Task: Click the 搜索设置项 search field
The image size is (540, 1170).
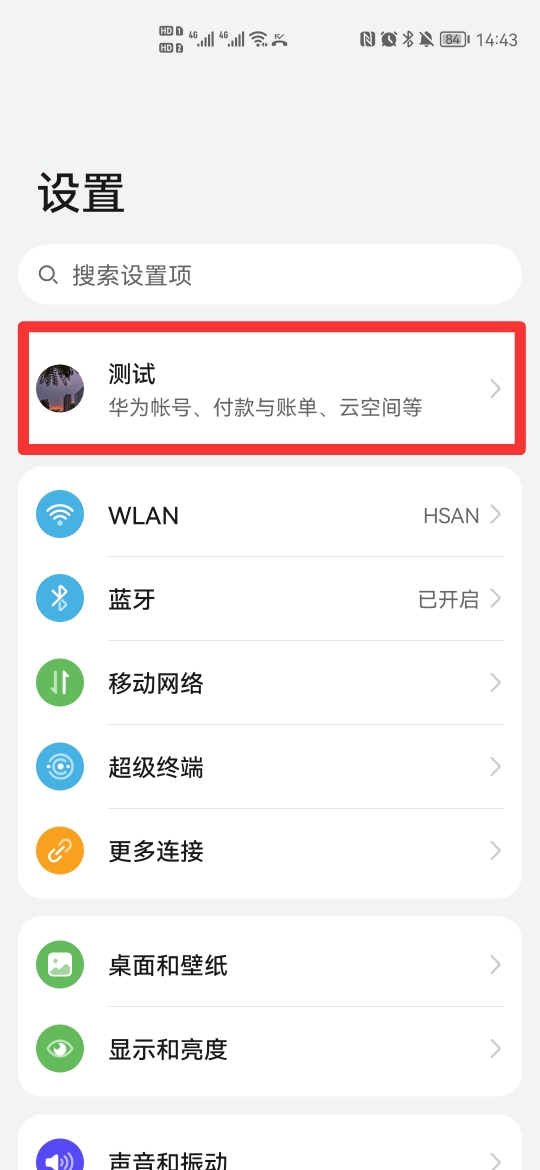Action: [x=270, y=275]
